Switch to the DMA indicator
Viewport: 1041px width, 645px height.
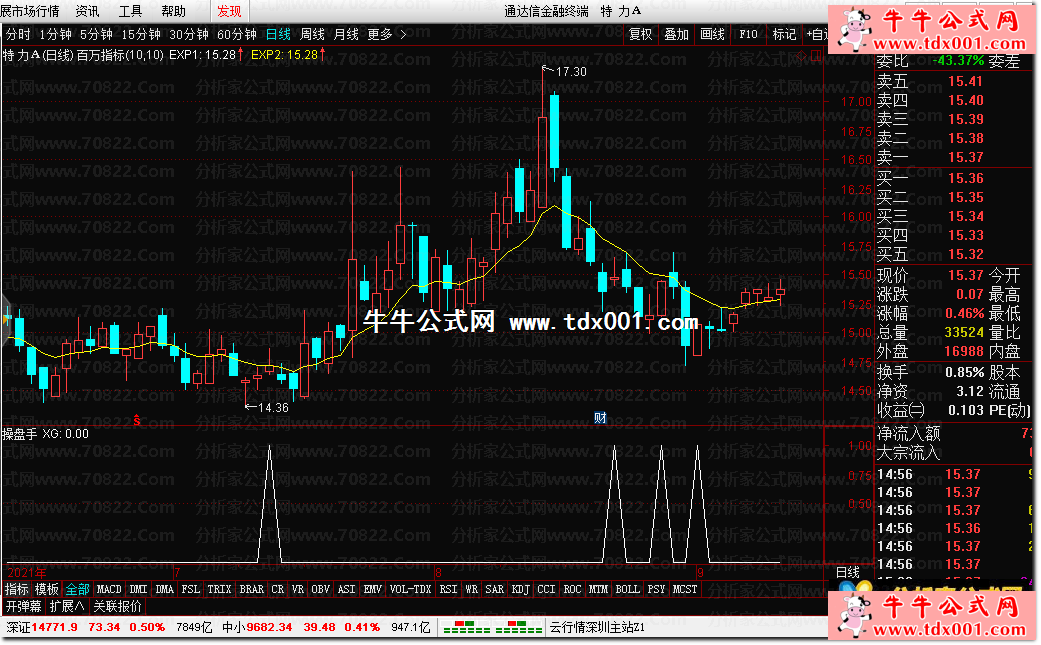coord(164,589)
